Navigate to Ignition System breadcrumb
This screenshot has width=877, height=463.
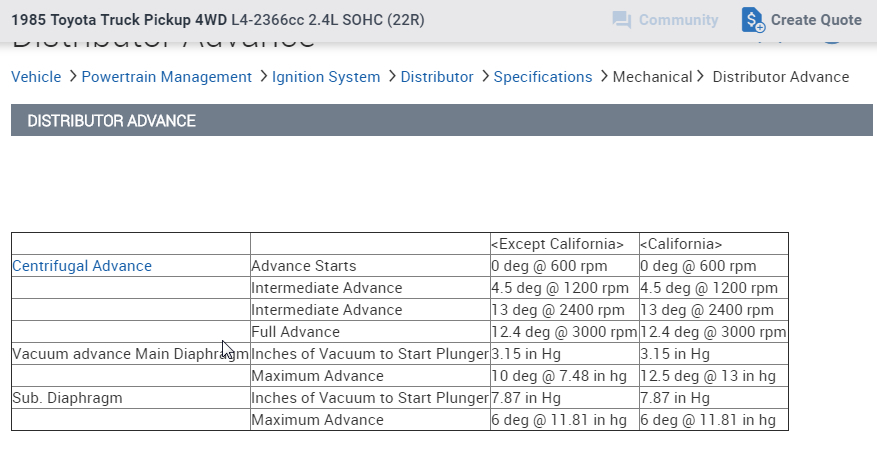pos(326,77)
